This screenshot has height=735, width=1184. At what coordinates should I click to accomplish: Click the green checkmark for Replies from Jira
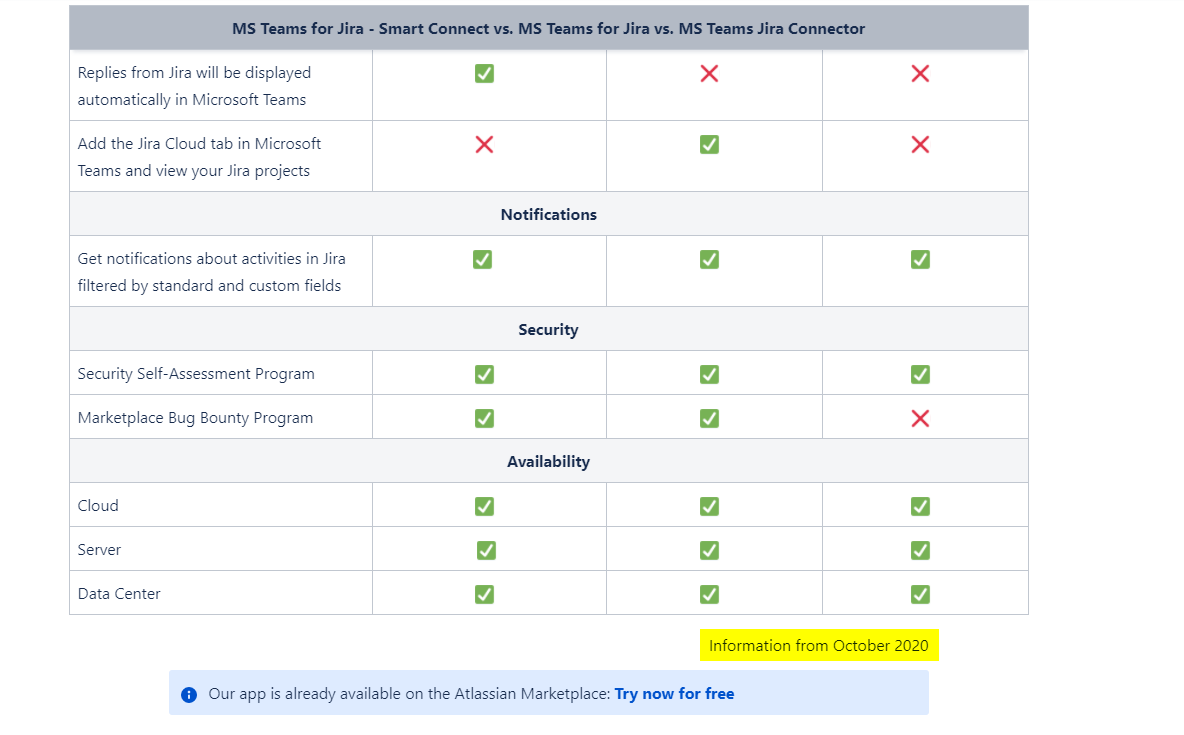click(484, 73)
